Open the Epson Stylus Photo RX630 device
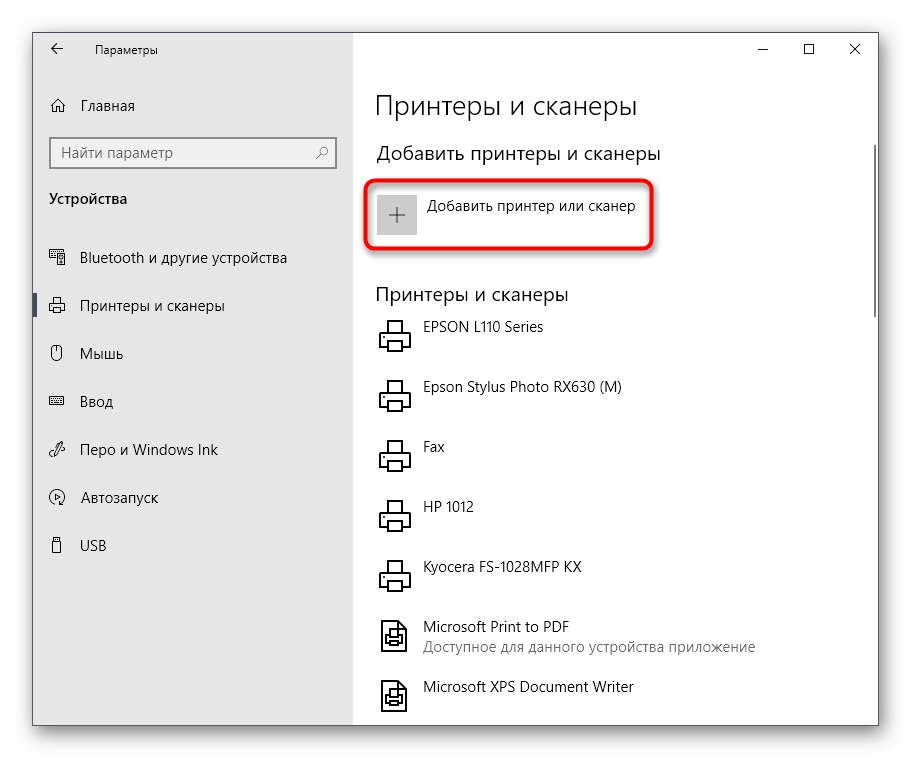Image resolution: width=911 pixels, height=758 pixels. pos(394,395)
